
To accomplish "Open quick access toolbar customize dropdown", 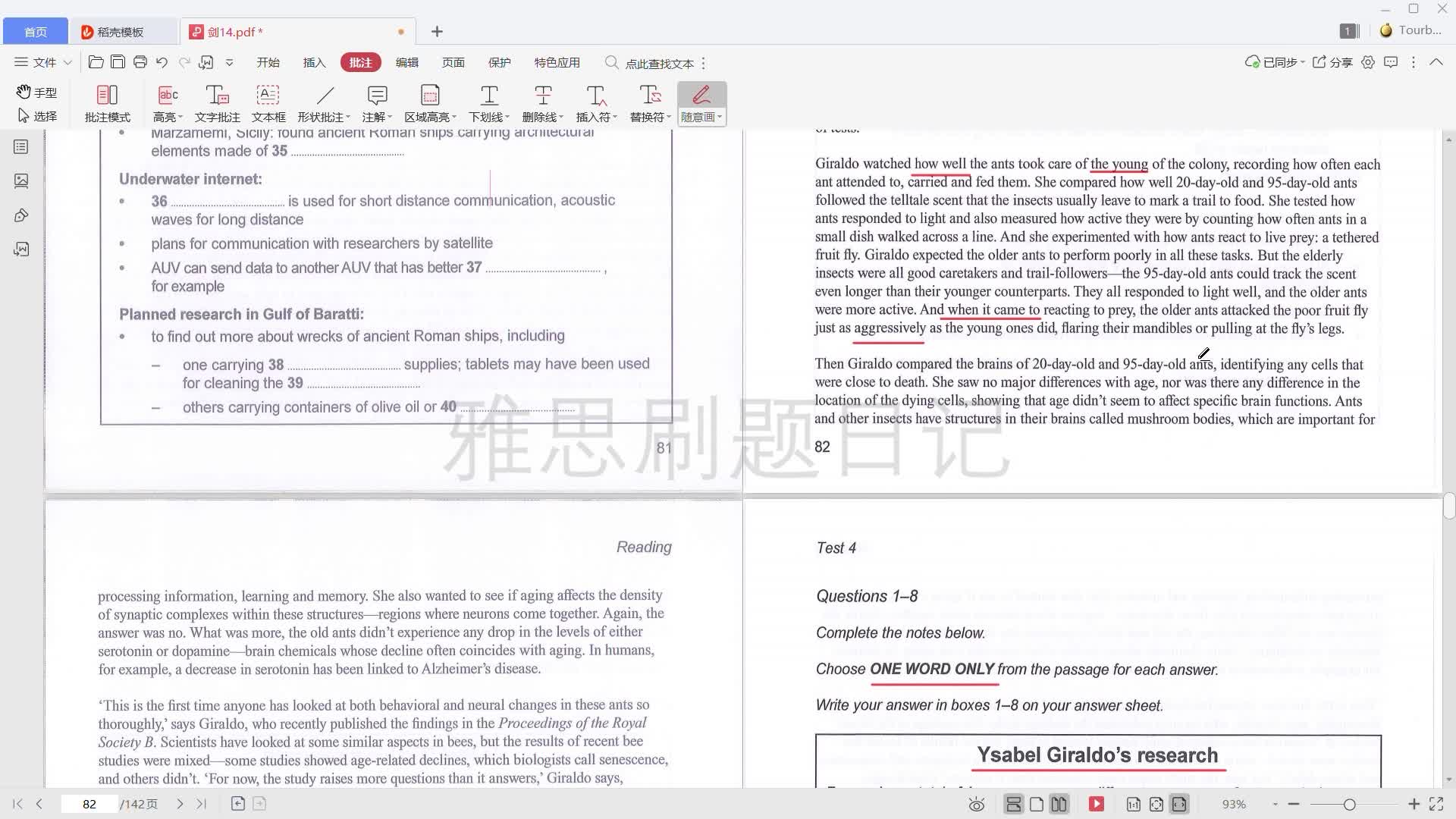I will pos(229,62).
